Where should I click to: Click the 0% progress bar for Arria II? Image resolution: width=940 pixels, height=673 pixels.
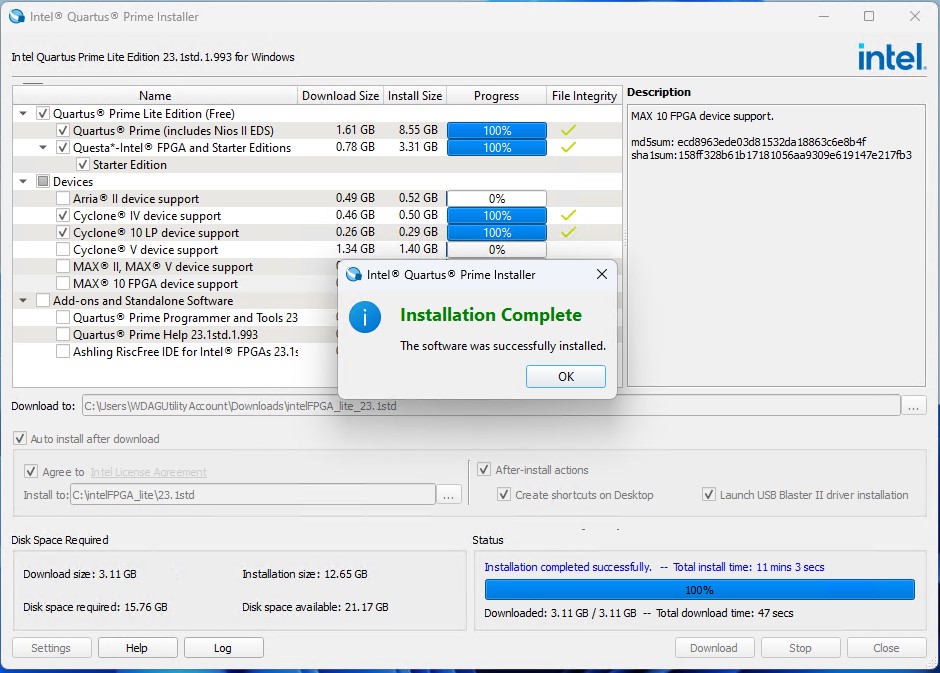(x=497, y=198)
